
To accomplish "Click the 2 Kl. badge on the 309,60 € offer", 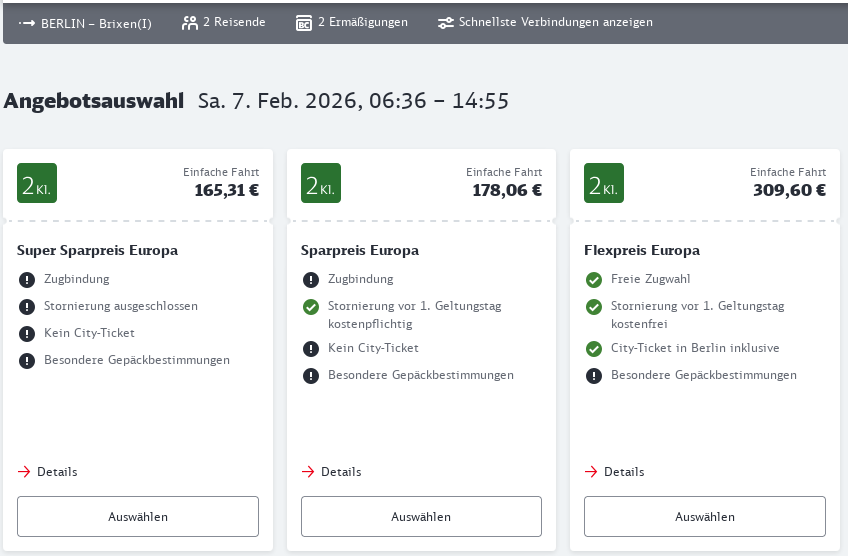I will [604, 183].
